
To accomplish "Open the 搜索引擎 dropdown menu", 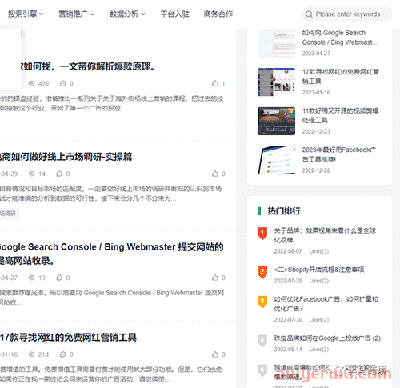I will click(26, 14).
